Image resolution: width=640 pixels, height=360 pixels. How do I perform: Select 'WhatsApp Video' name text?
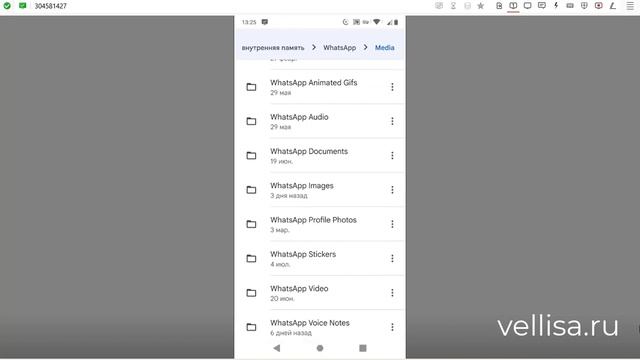299,289
